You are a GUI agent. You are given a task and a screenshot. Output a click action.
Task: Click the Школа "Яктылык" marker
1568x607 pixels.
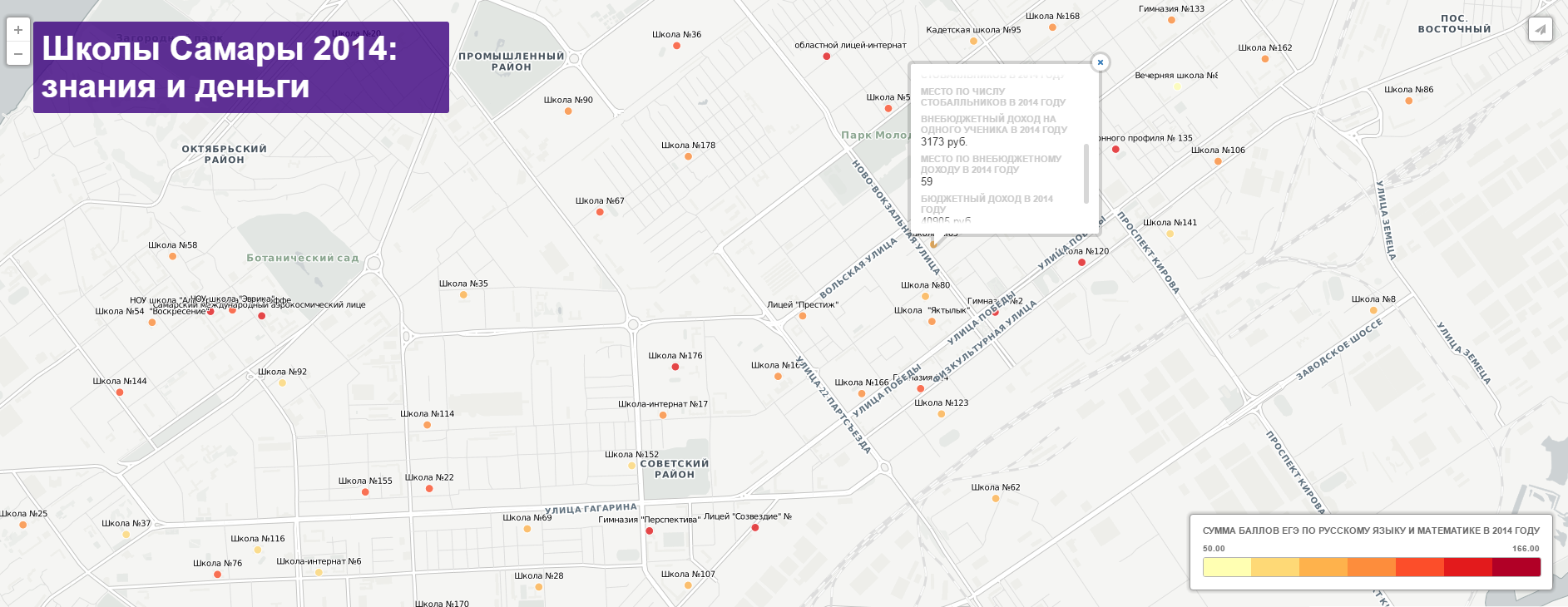(x=932, y=322)
